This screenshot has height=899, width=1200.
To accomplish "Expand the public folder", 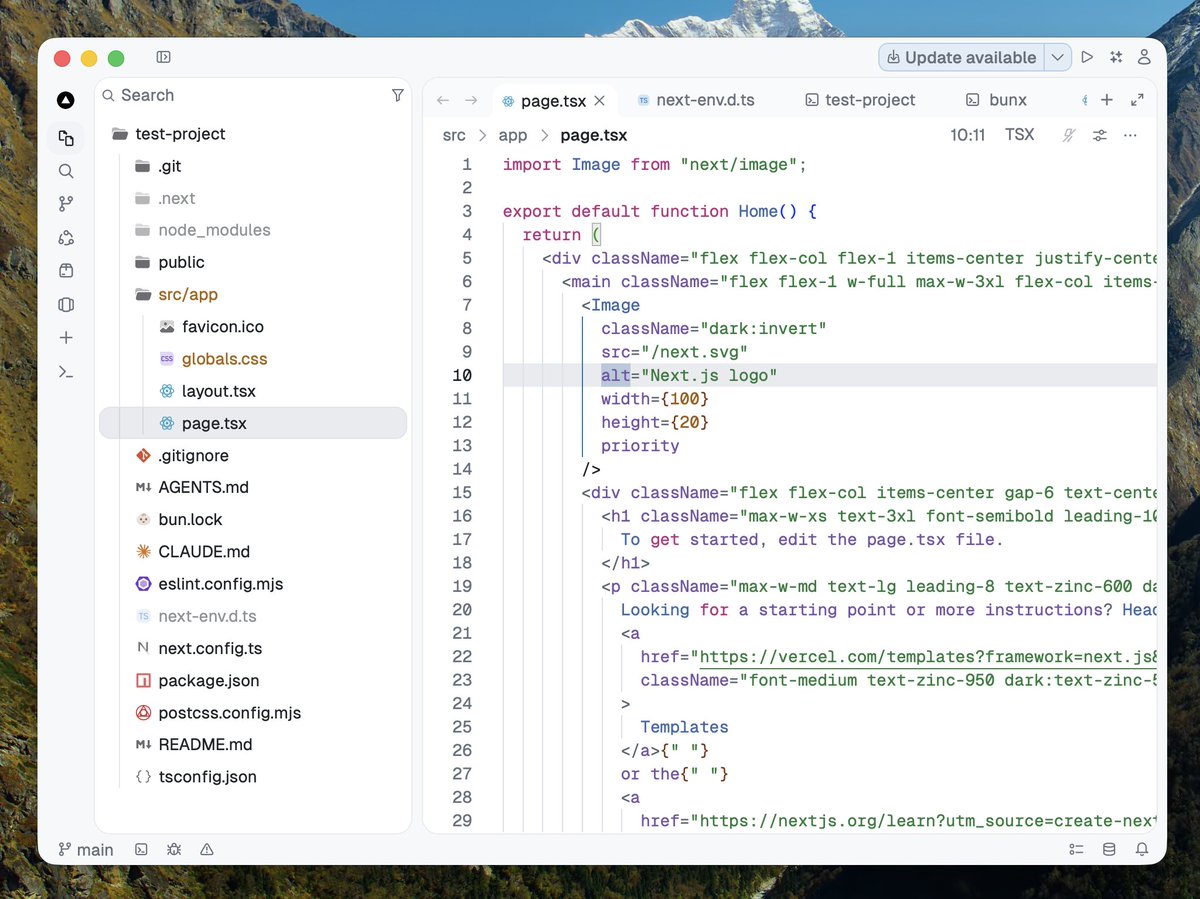I will coord(253,262).
